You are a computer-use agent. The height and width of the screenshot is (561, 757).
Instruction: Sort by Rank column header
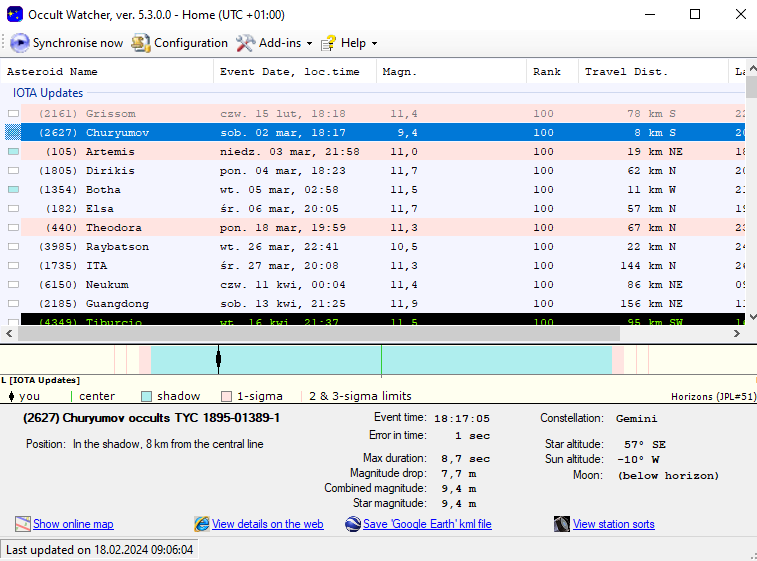click(x=552, y=71)
